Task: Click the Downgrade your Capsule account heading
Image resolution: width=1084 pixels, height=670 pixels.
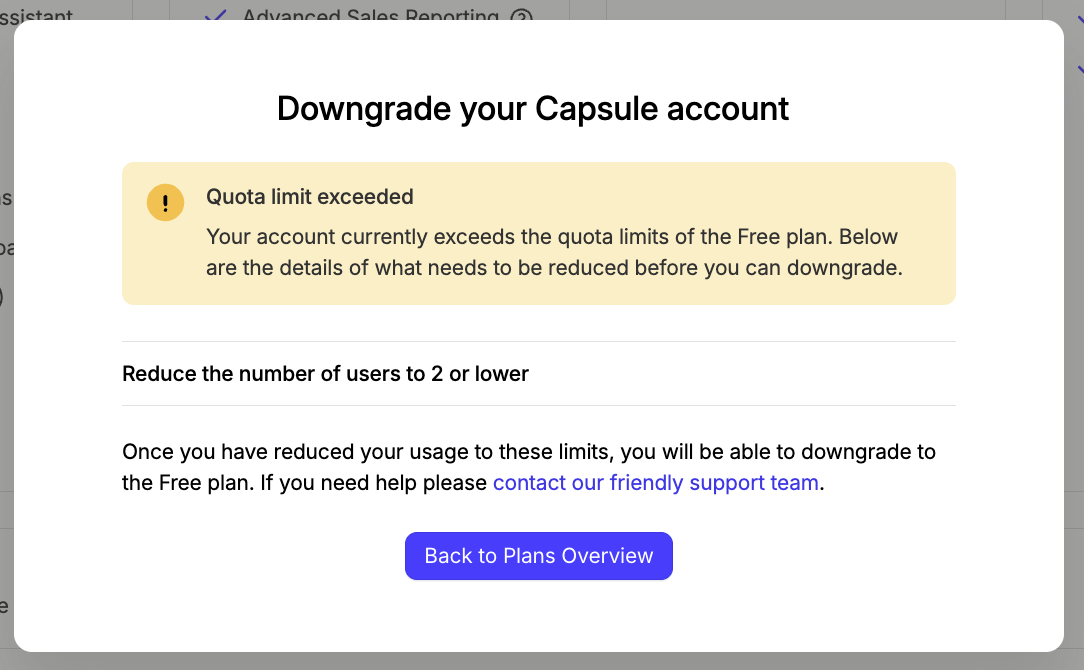Action: click(x=533, y=109)
